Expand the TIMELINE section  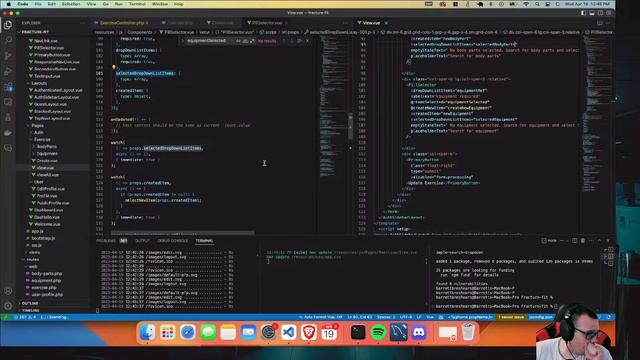coord(31,311)
